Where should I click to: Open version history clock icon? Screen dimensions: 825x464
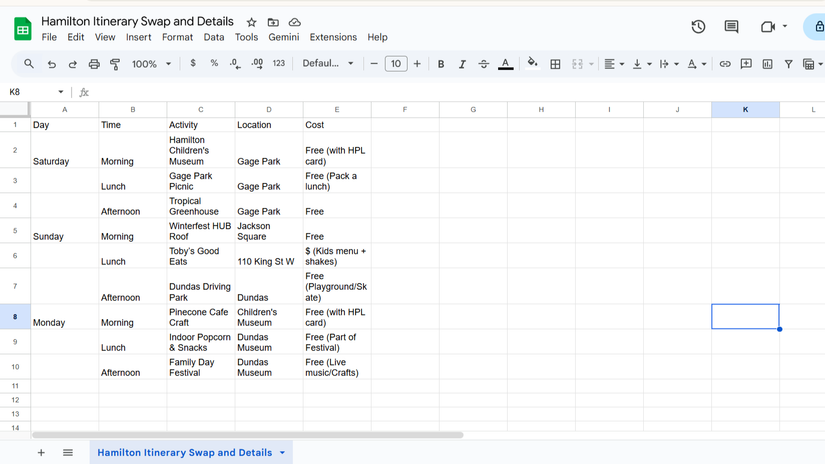click(698, 27)
